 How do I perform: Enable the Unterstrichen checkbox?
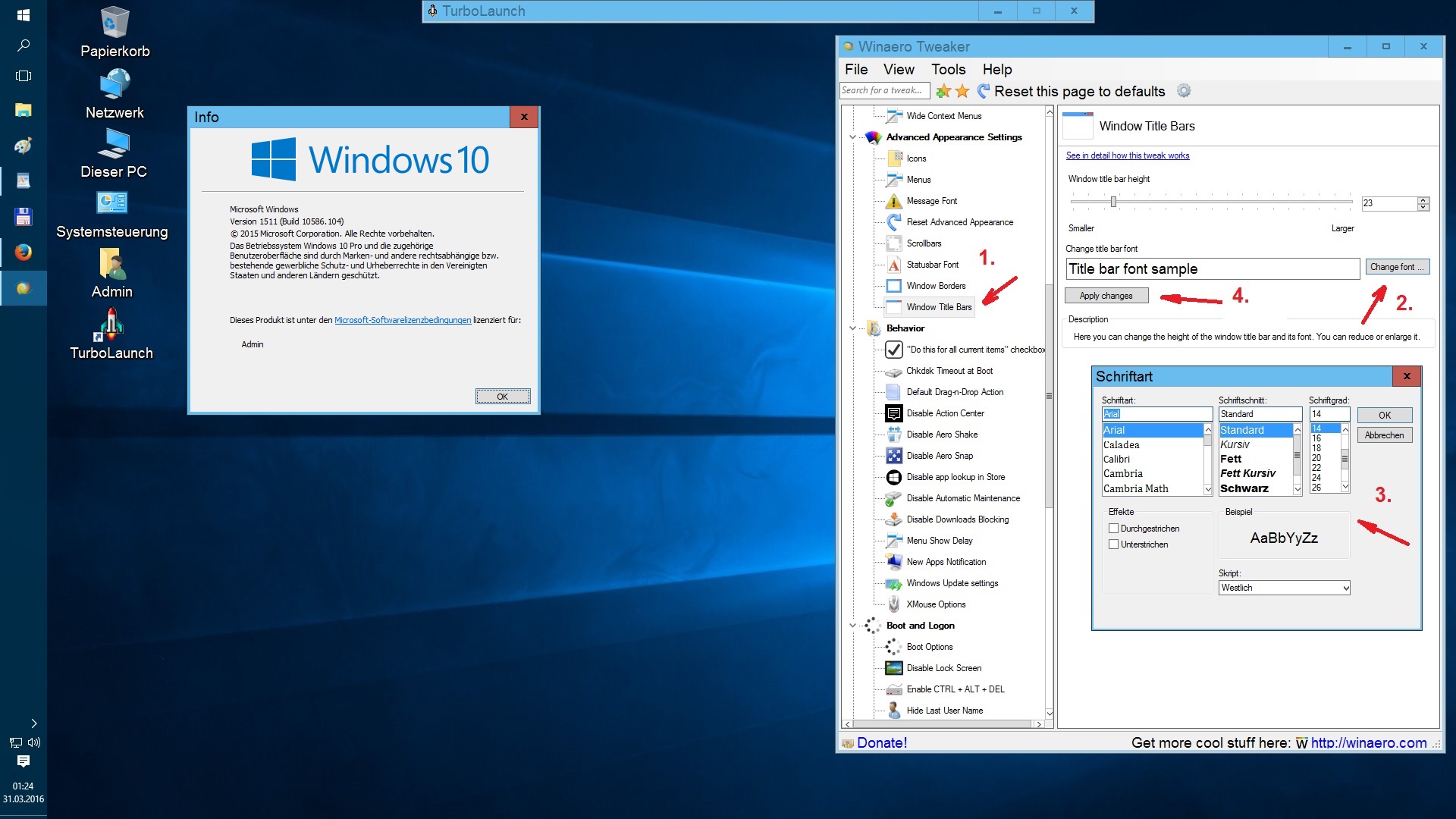1113,544
